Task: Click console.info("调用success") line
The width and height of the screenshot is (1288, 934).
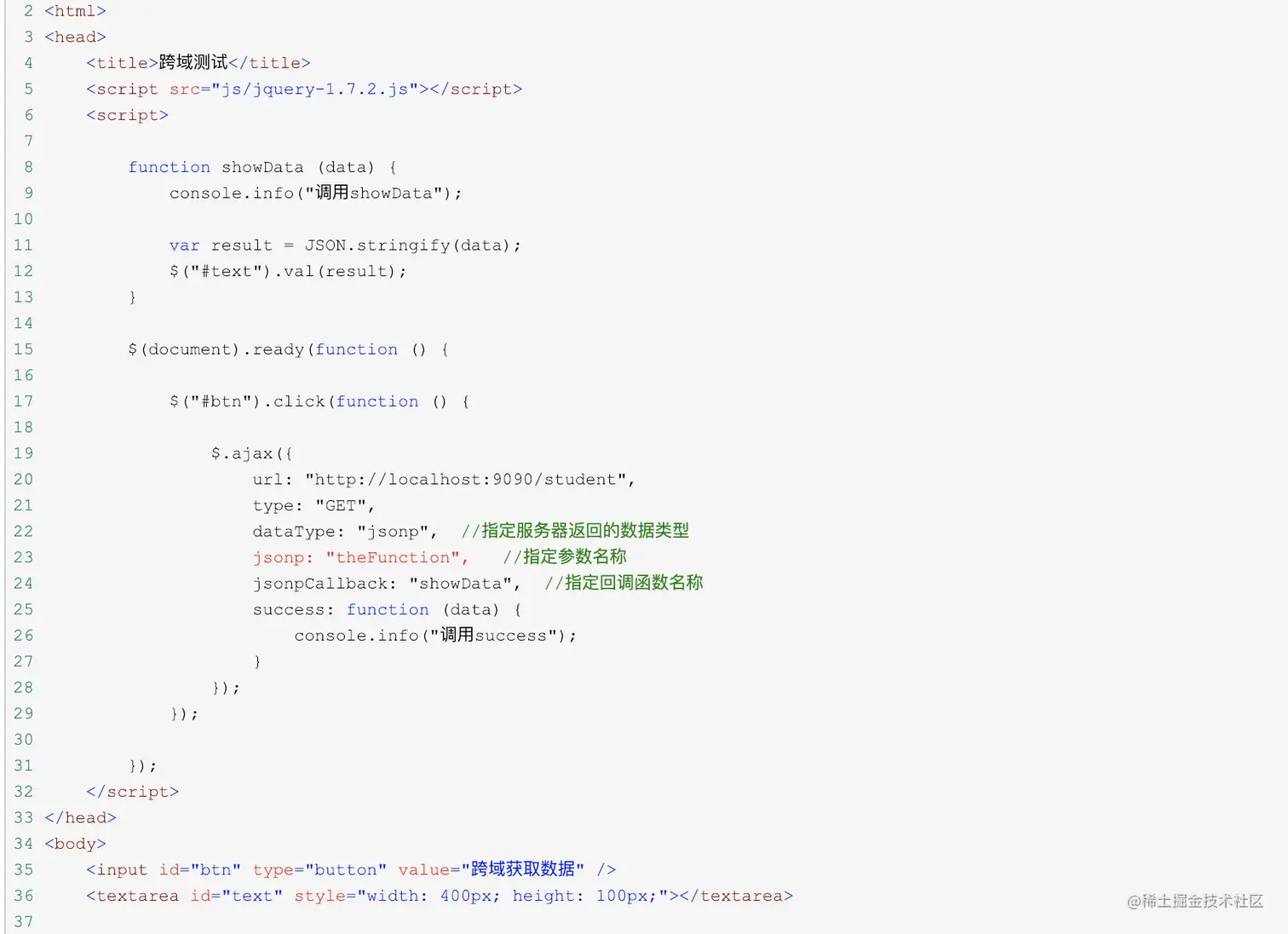Action: click(x=435, y=636)
